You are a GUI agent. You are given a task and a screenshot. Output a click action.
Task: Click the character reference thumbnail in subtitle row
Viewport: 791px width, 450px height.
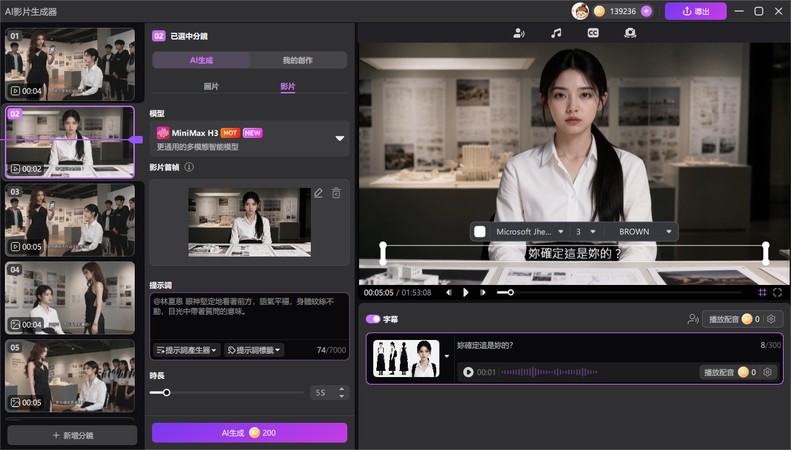406,358
